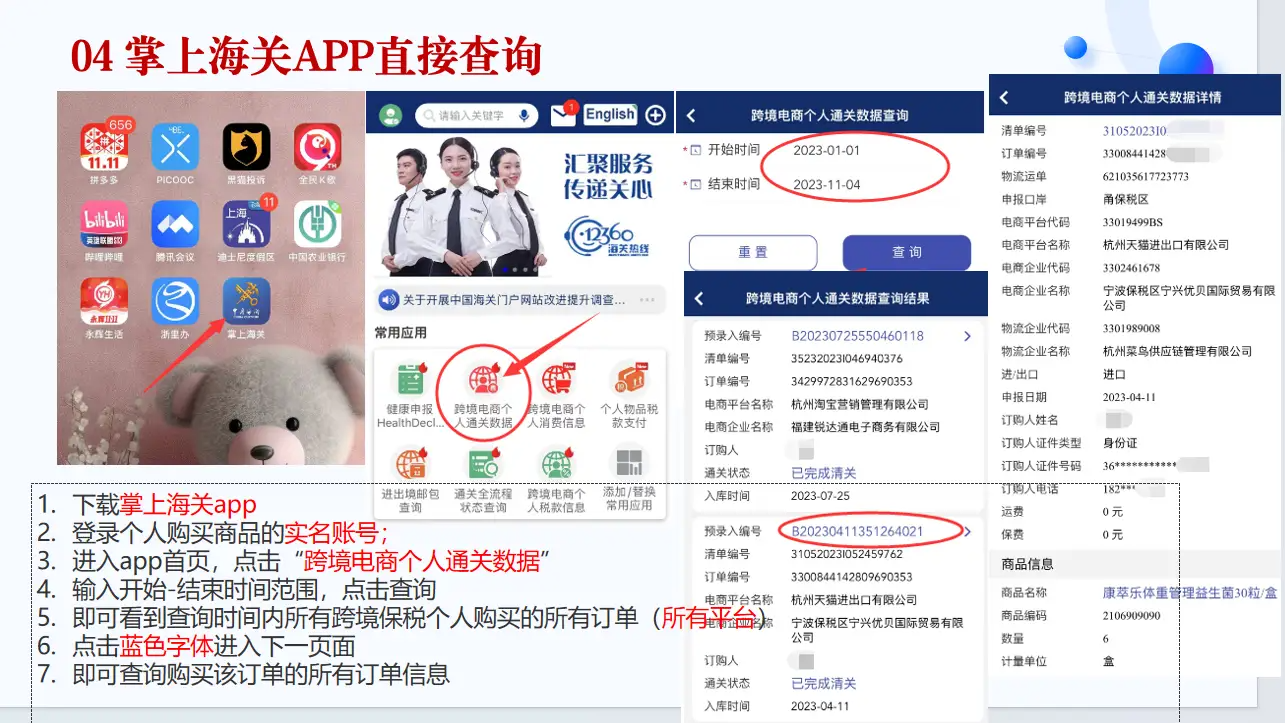
Task: Expand record B20230411351264021 with chevron
Action: tap(968, 532)
